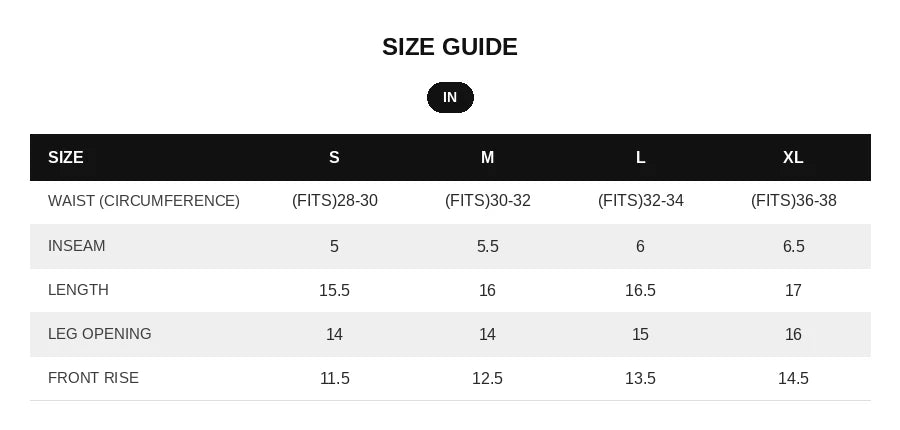
Task: Click the (FITS)28-30 waist cell
Action: 335,201
